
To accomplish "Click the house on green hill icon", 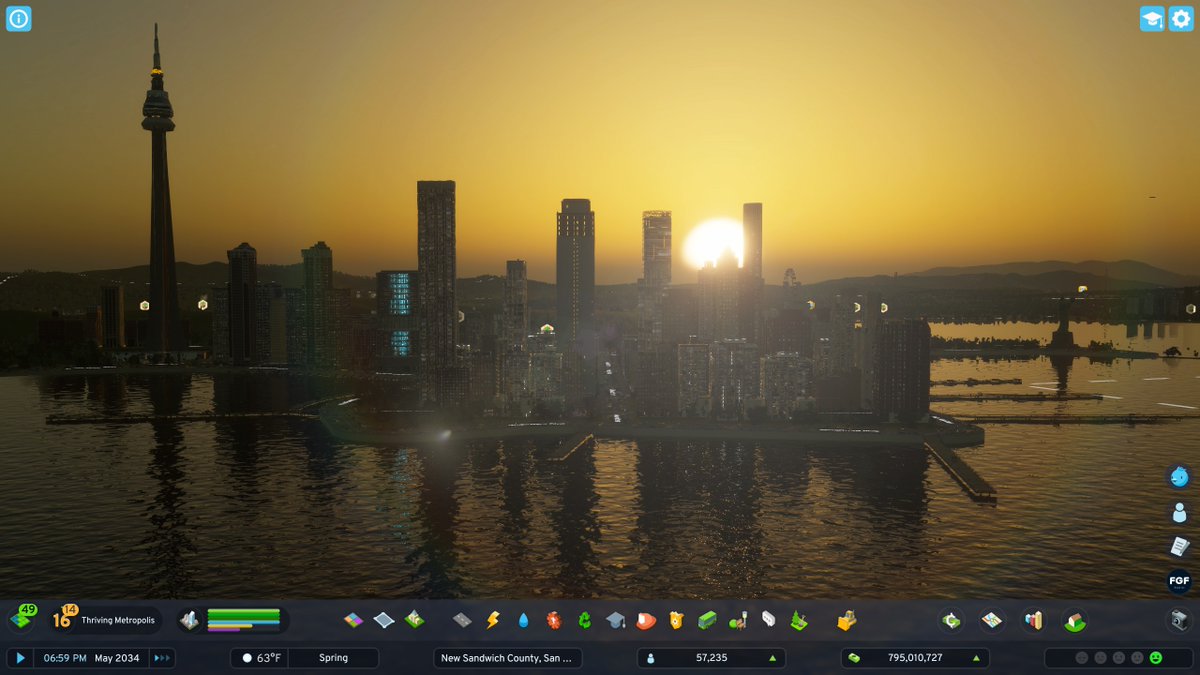I will [1075, 620].
